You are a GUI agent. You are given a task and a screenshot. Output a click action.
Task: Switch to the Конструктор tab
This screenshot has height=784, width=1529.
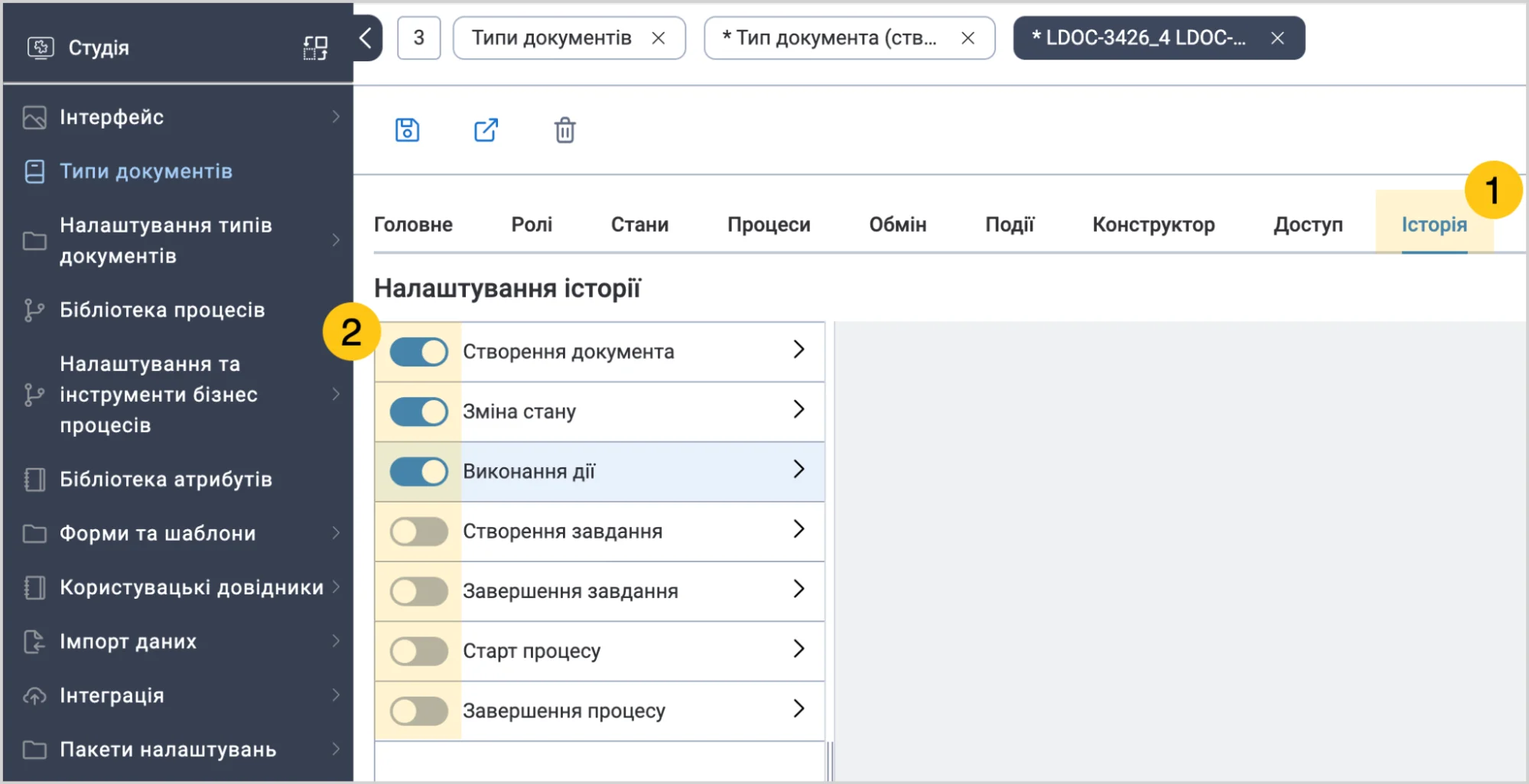pyautogui.click(x=1153, y=224)
